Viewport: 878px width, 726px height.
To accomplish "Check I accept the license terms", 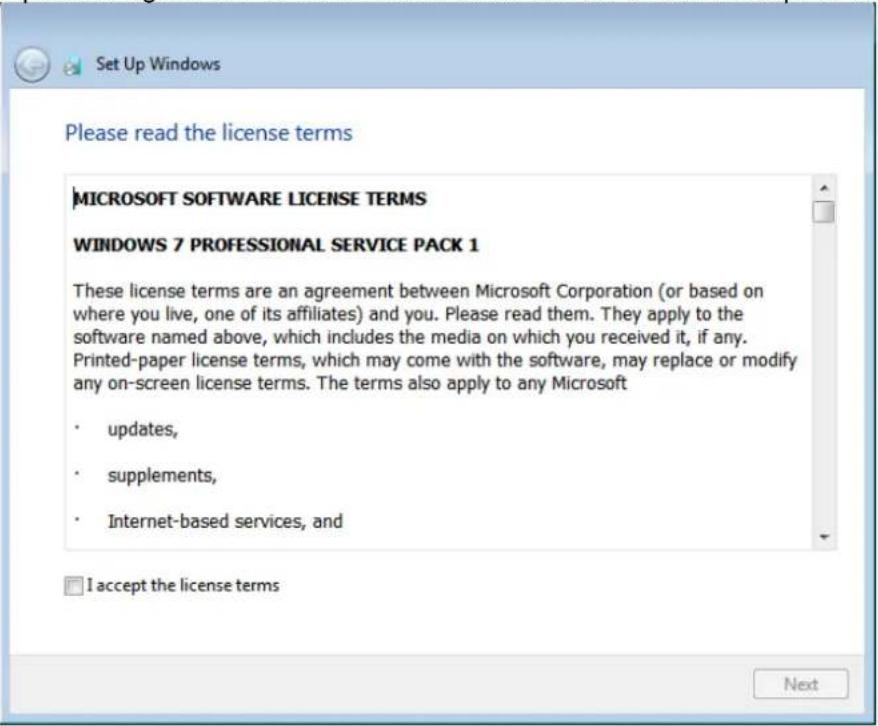I will (x=73, y=586).
